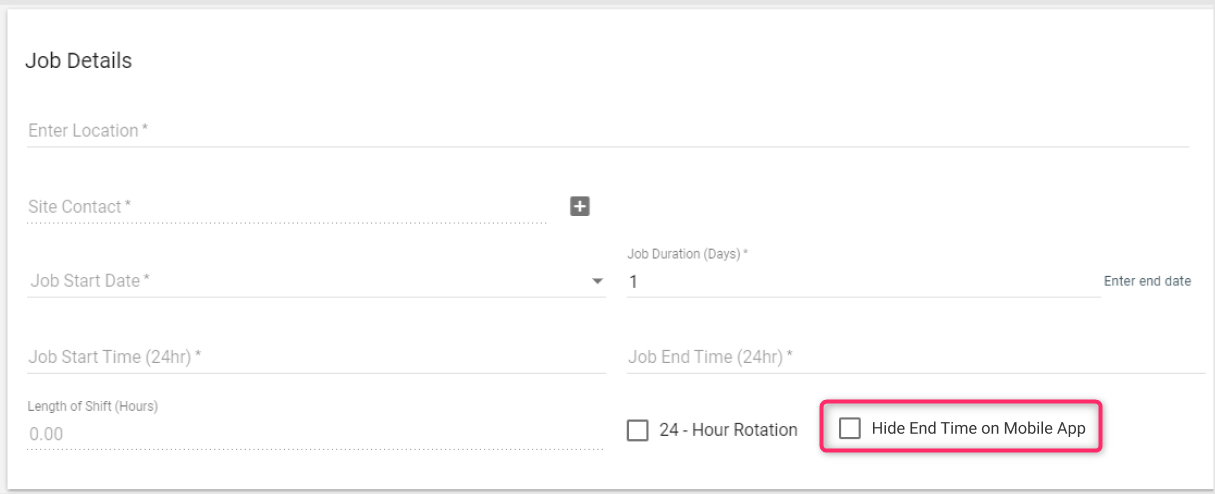The width and height of the screenshot is (1215, 494).
Task: Click the Enter end date link
Action: pyautogui.click(x=1147, y=281)
